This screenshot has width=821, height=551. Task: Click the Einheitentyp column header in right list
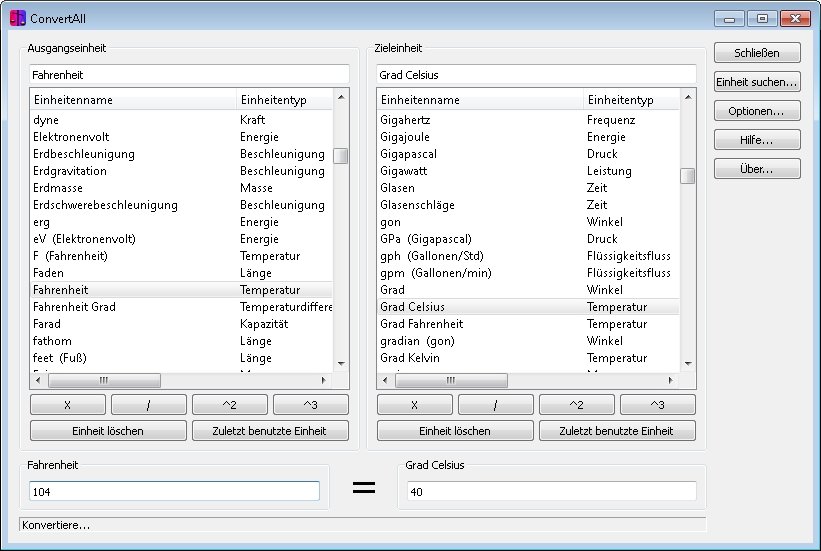(x=631, y=100)
